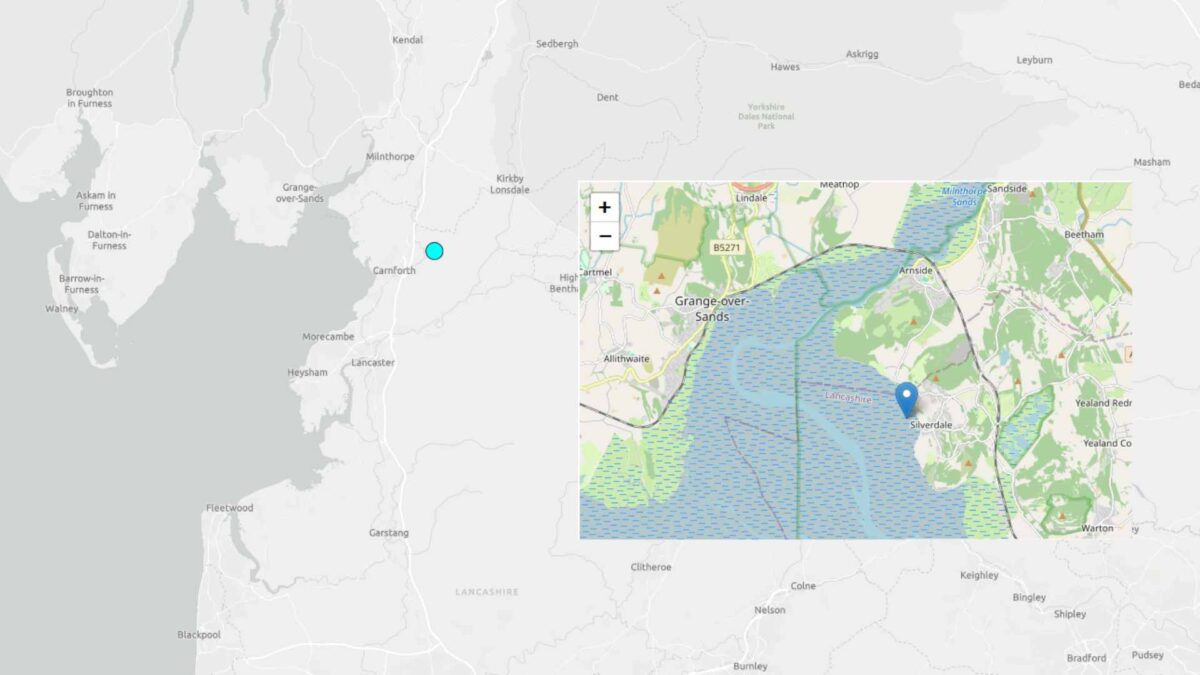Click the zoom in plus icon
This screenshot has height=675, width=1200.
[605, 206]
